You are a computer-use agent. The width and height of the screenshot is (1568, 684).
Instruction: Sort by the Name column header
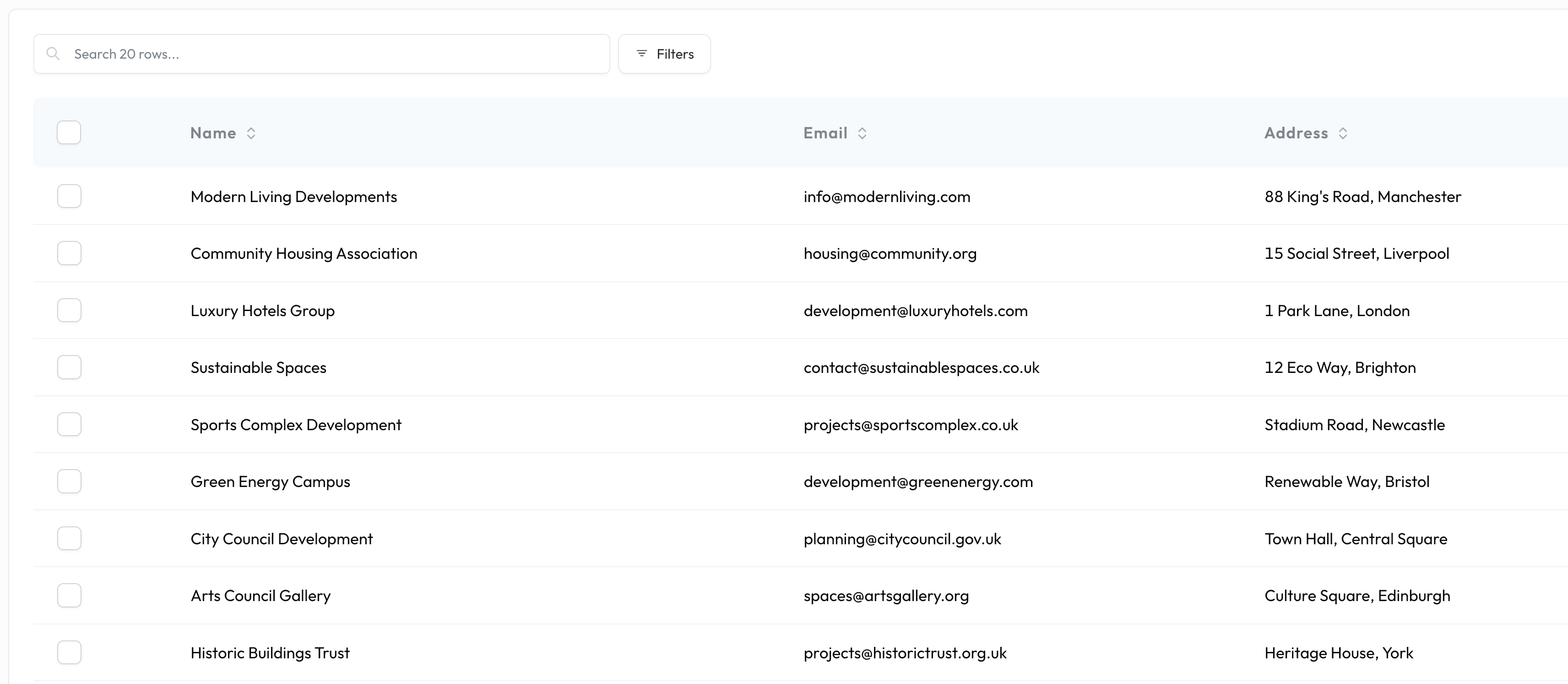213,133
